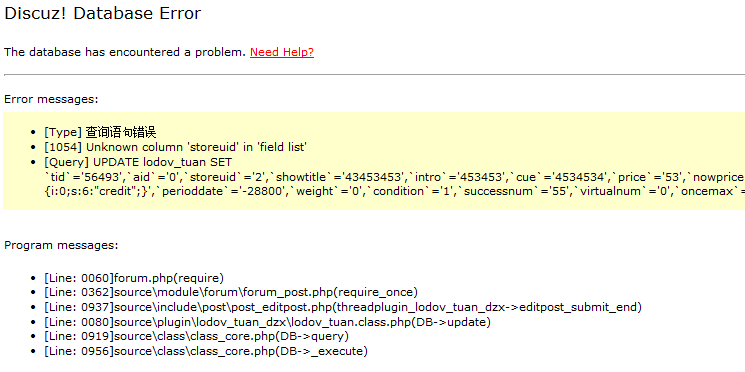The image size is (745, 372).
Task: Click the post_editpost.php trace line
Action: 343,307
